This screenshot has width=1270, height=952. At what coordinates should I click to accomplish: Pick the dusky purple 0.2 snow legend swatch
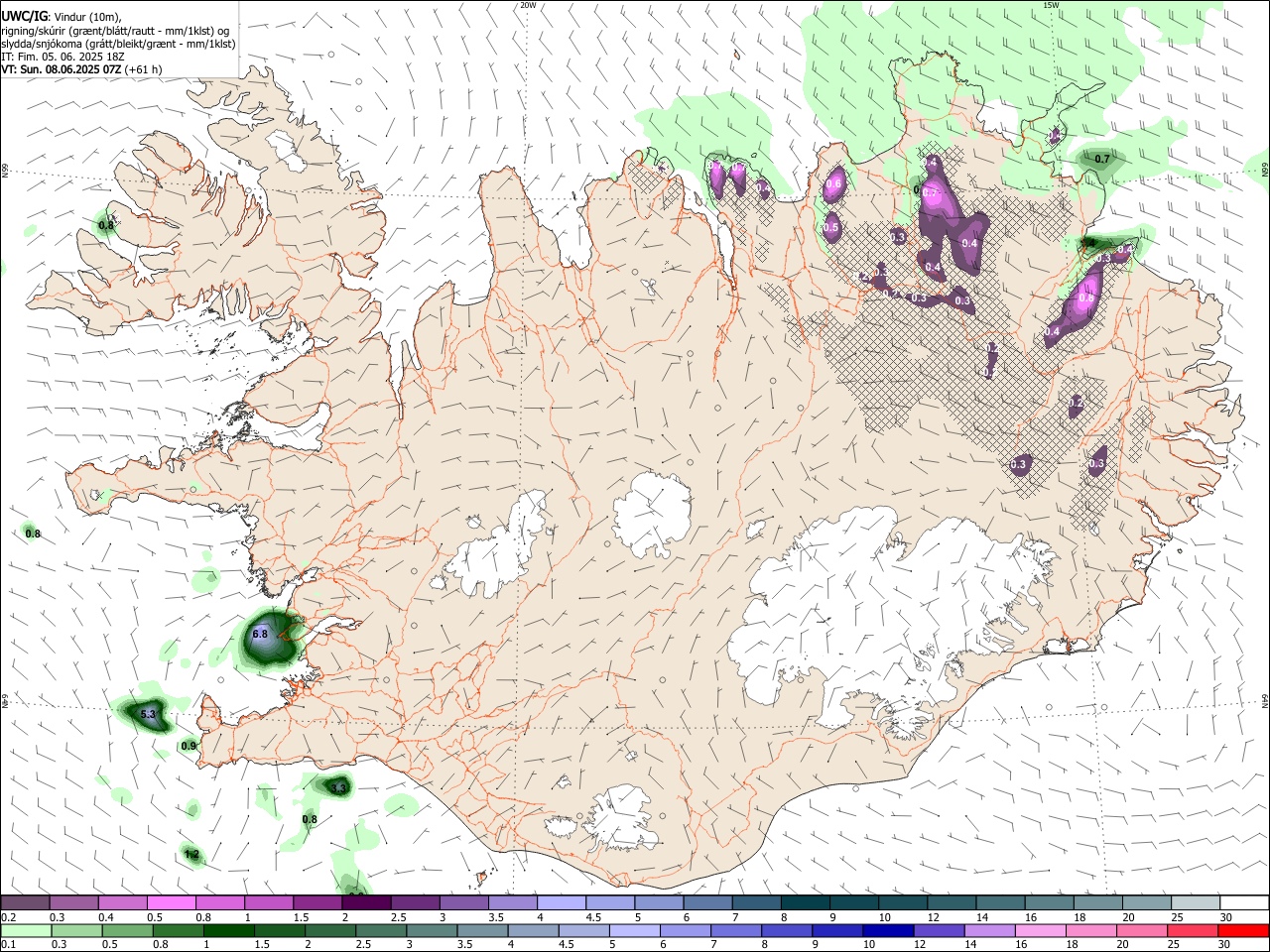coord(25,903)
